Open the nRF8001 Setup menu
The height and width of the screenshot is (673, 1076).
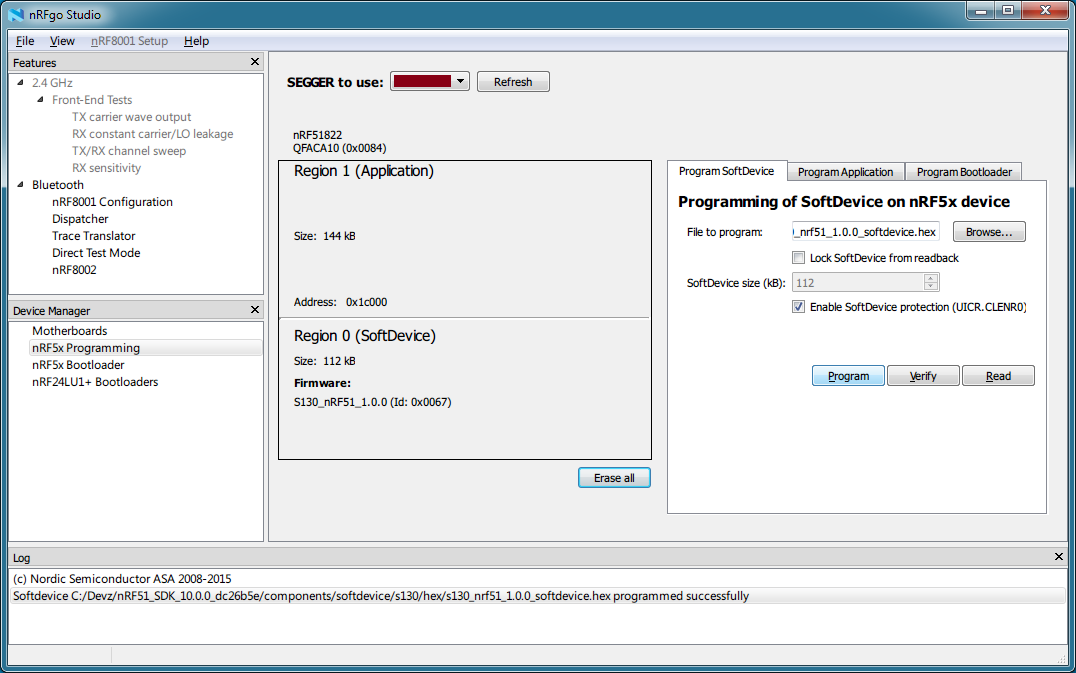[129, 41]
